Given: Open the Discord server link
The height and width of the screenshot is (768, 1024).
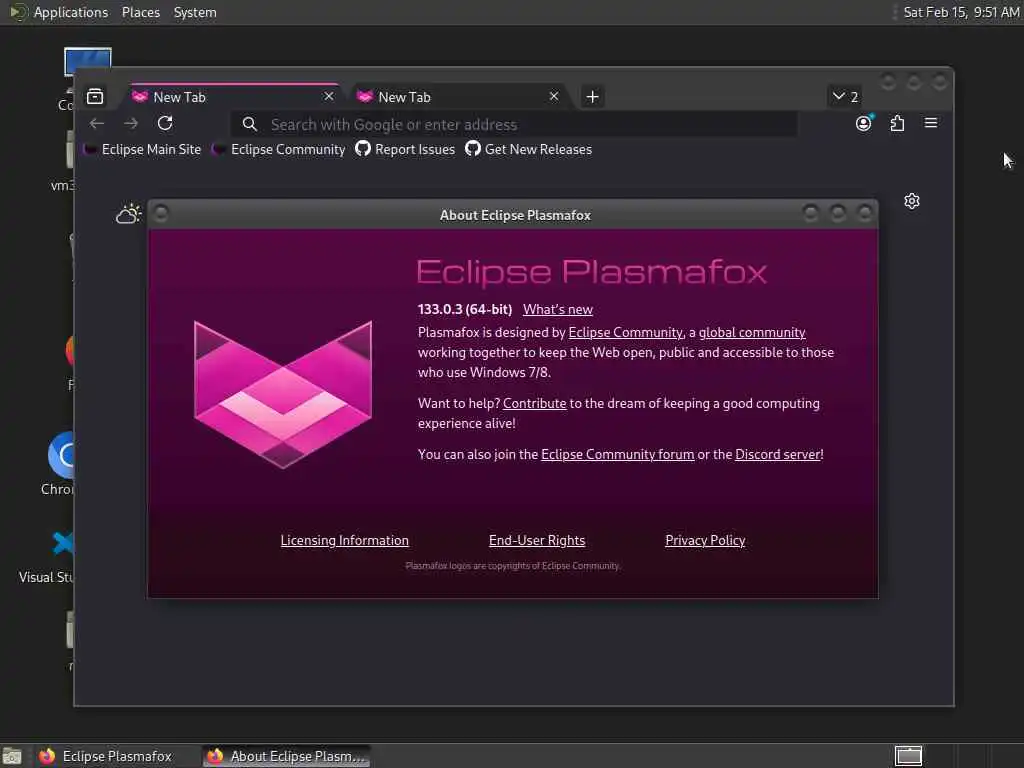Looking at the screenshot, I should click(x=778, y=455).
